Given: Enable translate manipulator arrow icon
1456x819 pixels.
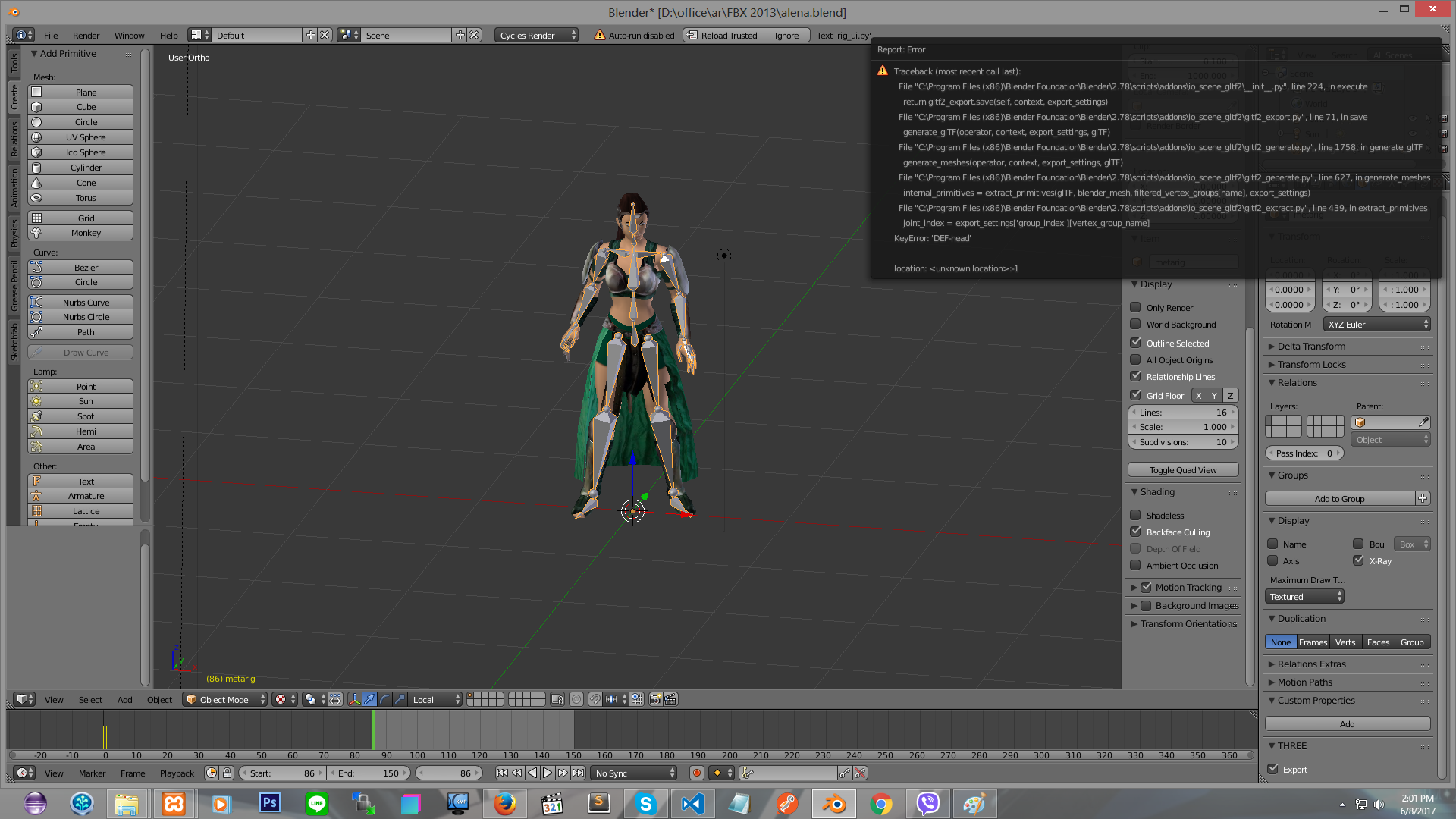Looking at the screenshot, I should [x=369, y=699].
